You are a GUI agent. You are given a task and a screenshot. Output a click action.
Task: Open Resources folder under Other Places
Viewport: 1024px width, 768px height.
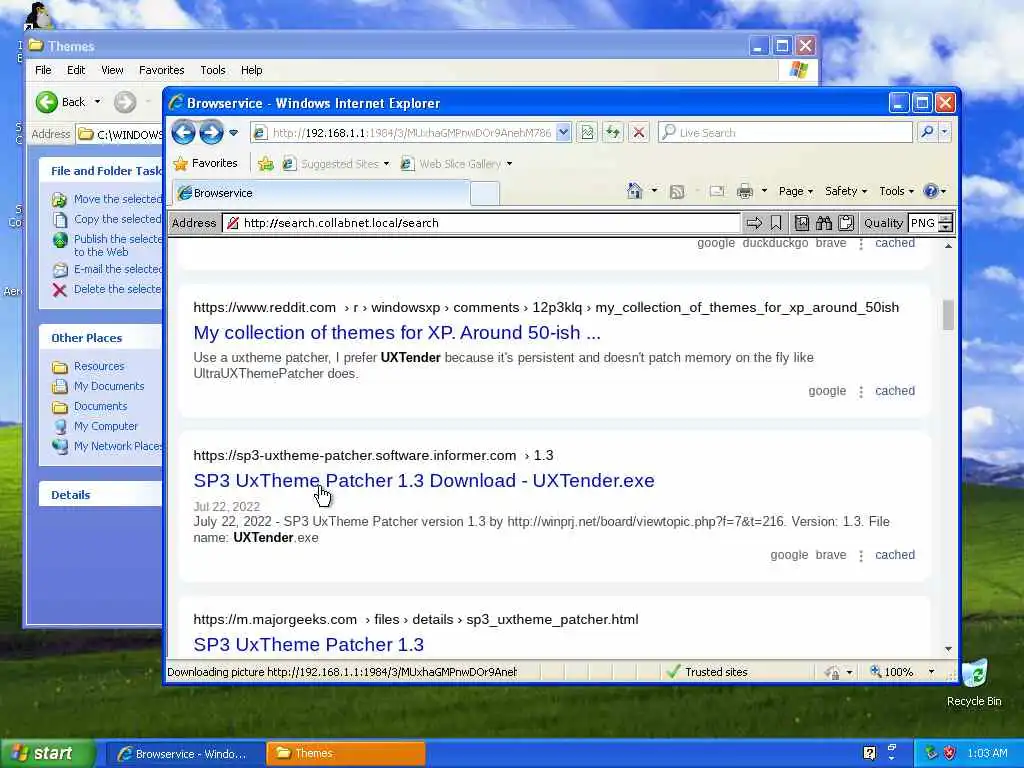coord(88,366)
